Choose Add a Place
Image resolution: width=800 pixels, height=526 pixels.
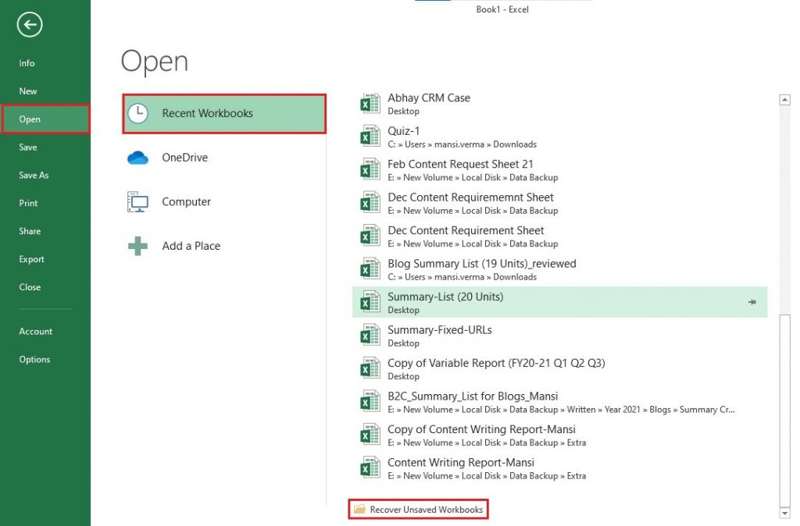coord(224,246)
